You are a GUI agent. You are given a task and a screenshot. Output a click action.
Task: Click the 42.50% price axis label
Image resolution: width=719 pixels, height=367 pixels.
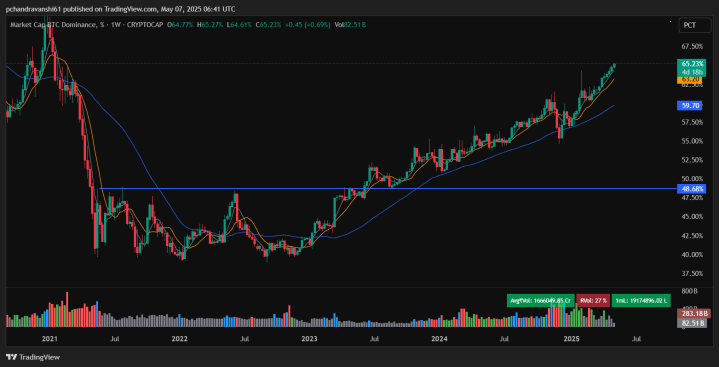pos(692,235)
